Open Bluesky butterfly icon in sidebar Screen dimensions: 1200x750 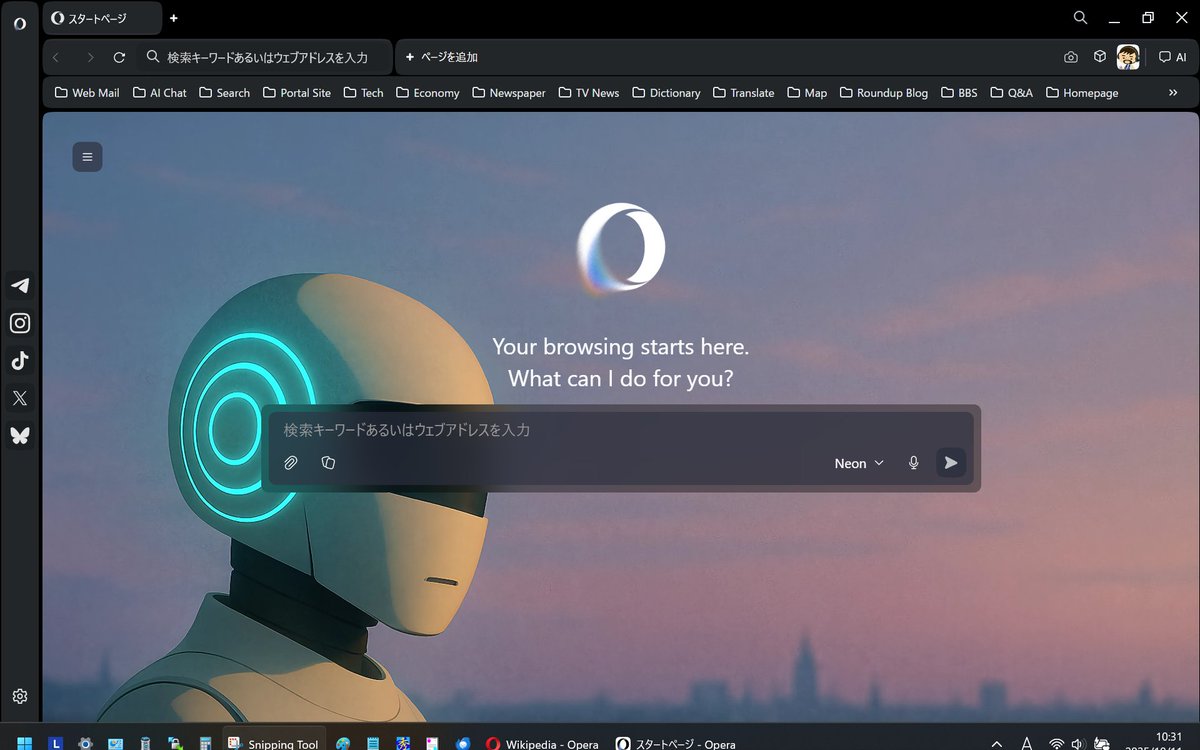[x=20, y=435]
